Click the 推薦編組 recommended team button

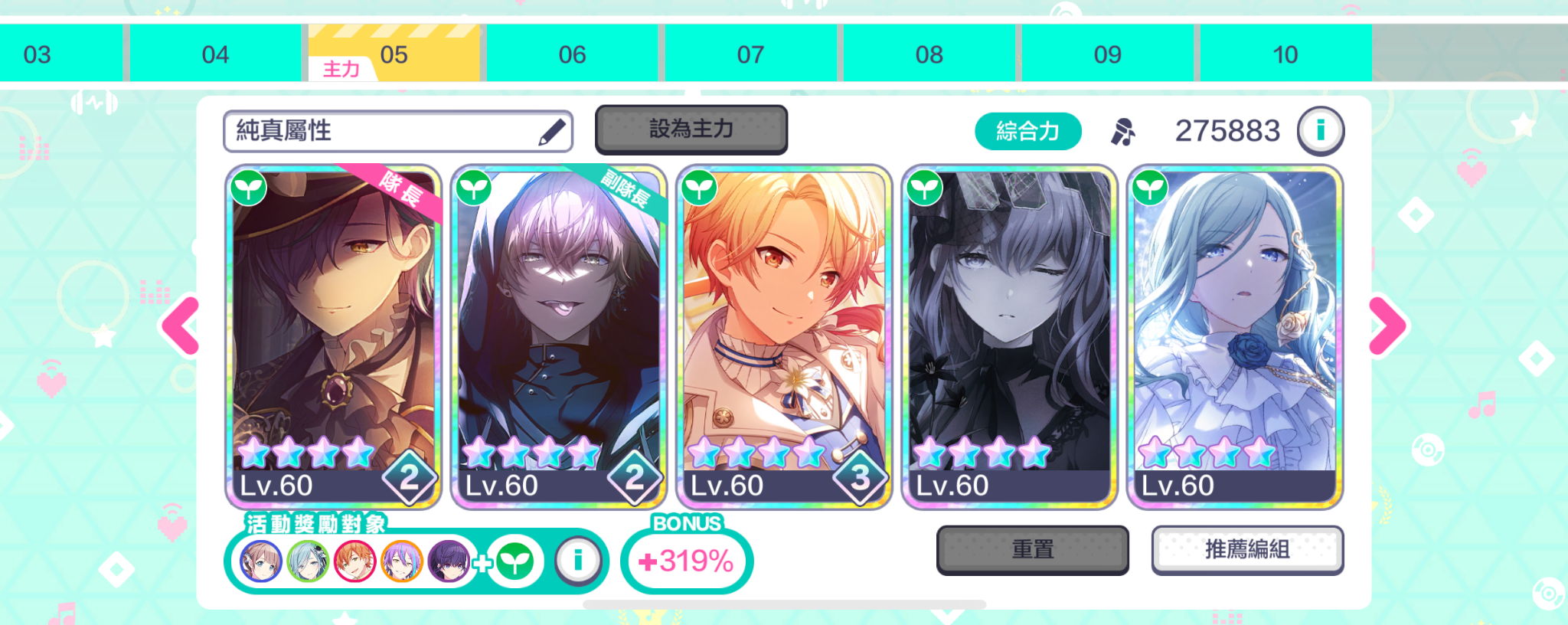(x=1247, y=549)
